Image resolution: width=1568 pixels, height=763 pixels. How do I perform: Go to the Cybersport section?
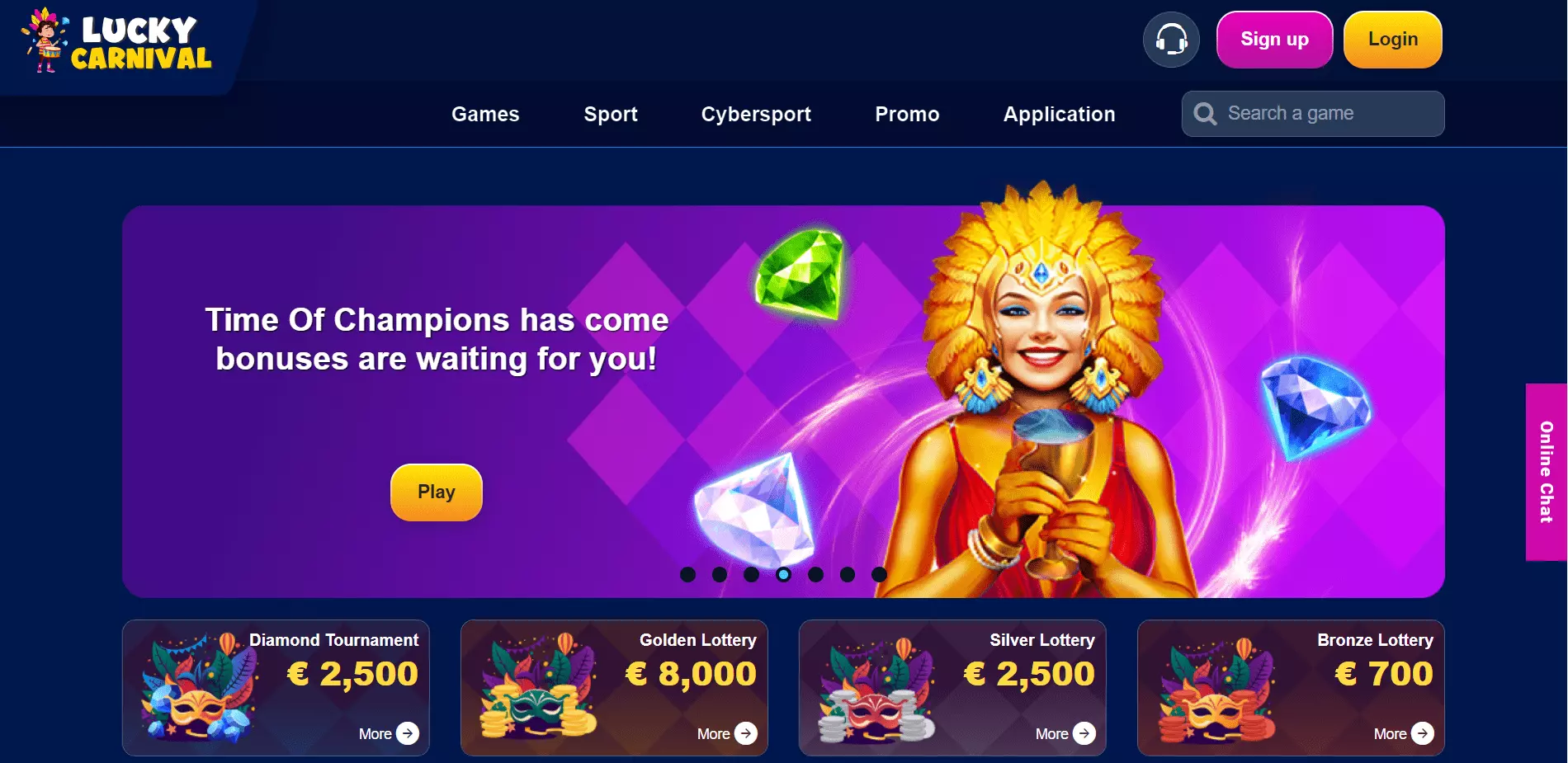pos(756,114)
